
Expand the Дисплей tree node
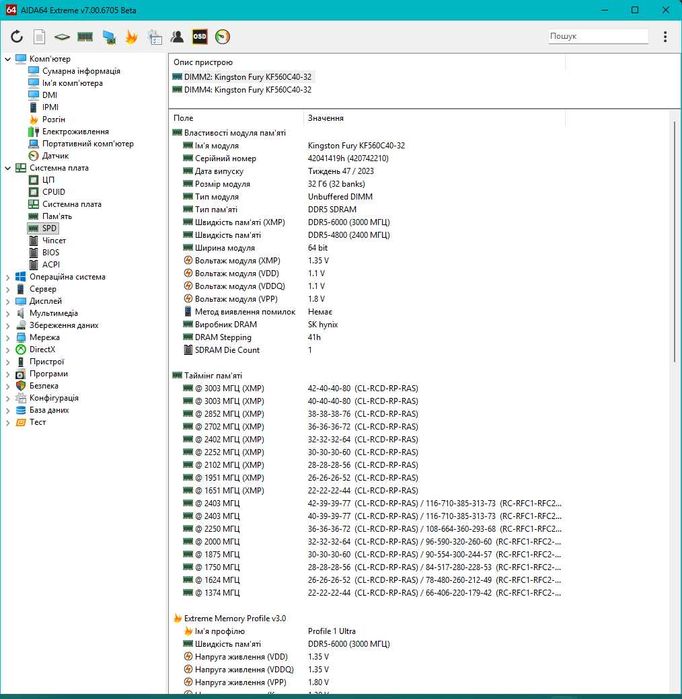click(8, 301)
